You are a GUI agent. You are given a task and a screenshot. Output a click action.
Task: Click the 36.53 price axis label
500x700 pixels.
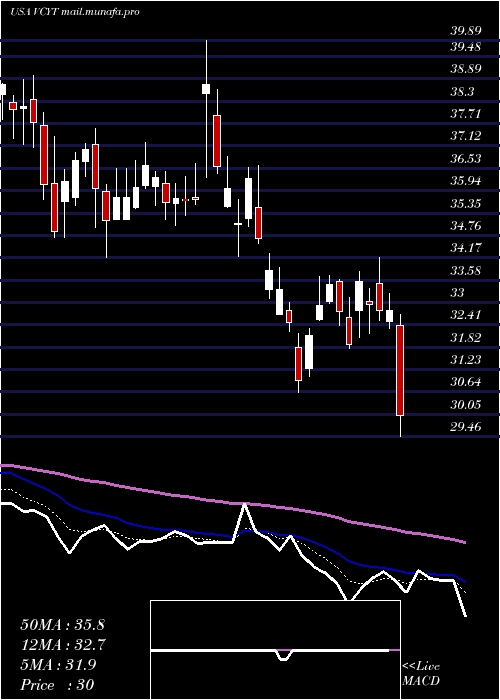click(465, 158)
